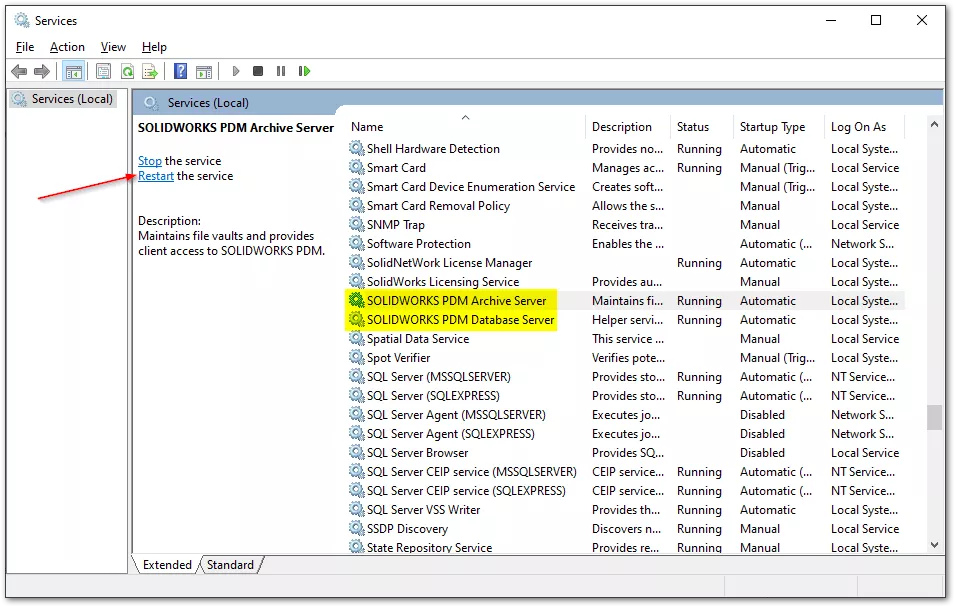Click the vertical scrollbar thumb of the services list
955x607 pixels.
coord(934,418)
